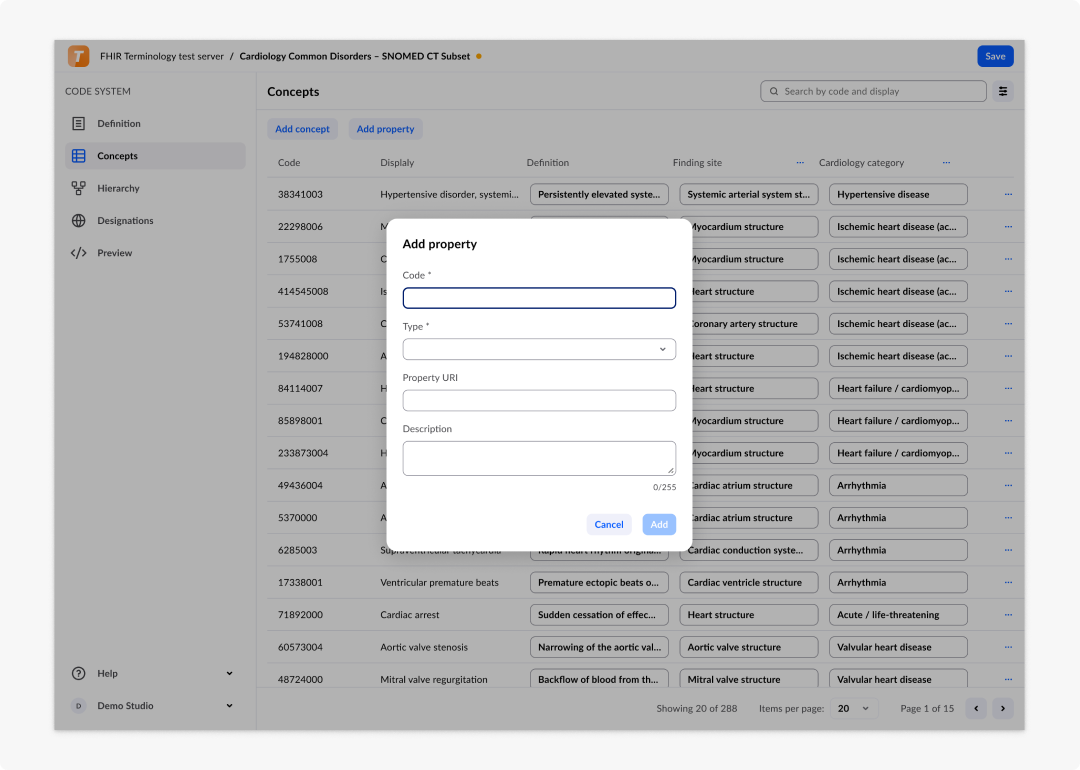1080x770 pixels.
Task: Click the Concepts table icon
Action: click(x=79, y=156)
